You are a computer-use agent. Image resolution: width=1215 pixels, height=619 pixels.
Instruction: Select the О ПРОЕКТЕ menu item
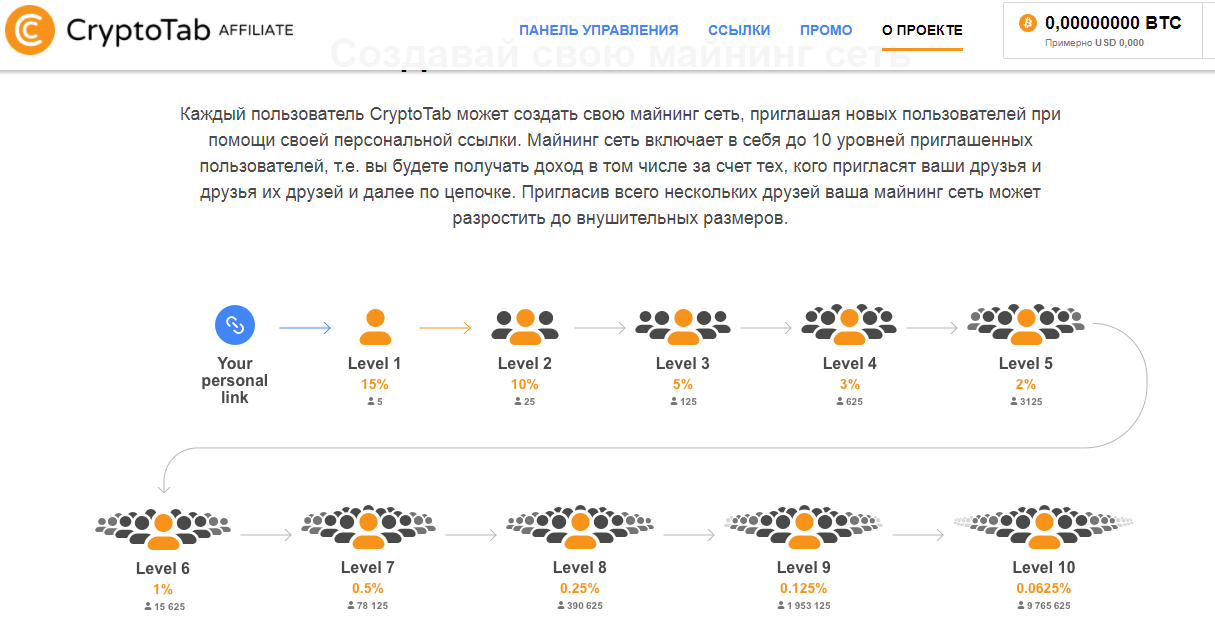[x=920, y=29]
